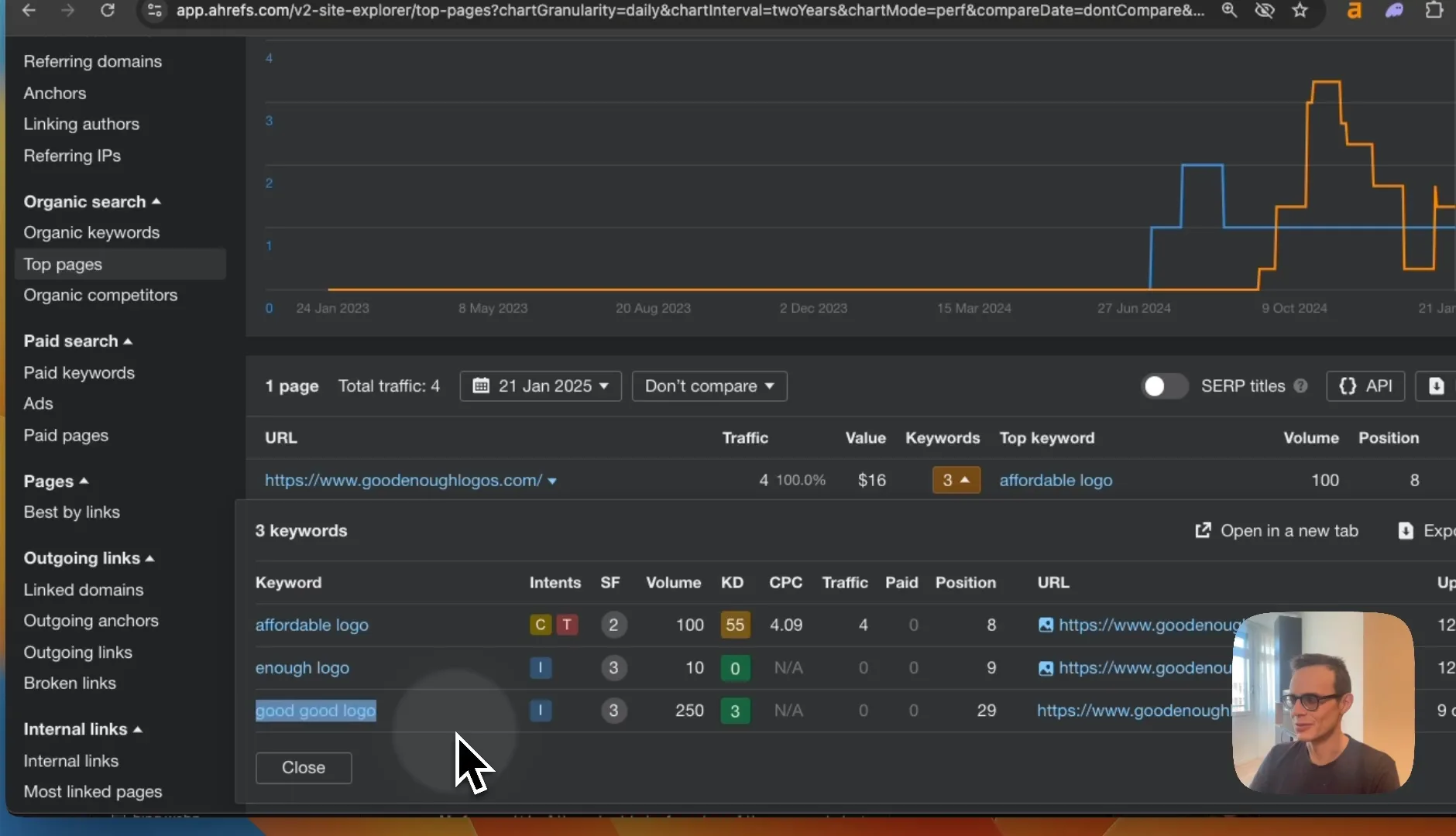Screen dimensions: 1456x836
Task: Click the eye-slash icon in the address bar
Action: coord(1265,10)
